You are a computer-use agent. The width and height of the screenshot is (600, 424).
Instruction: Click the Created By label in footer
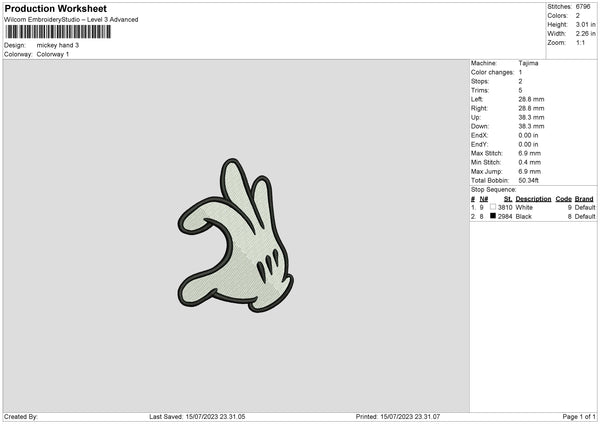coord(21,417)
